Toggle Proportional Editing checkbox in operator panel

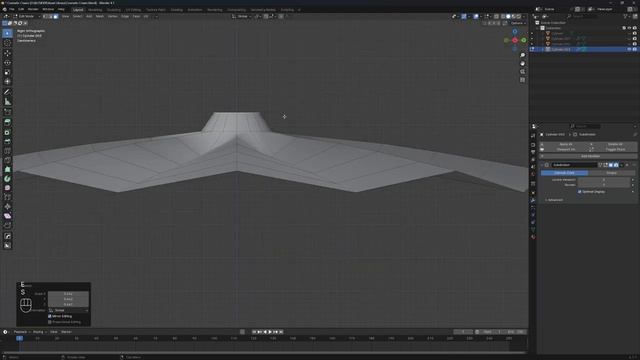[x=50, y=322]
